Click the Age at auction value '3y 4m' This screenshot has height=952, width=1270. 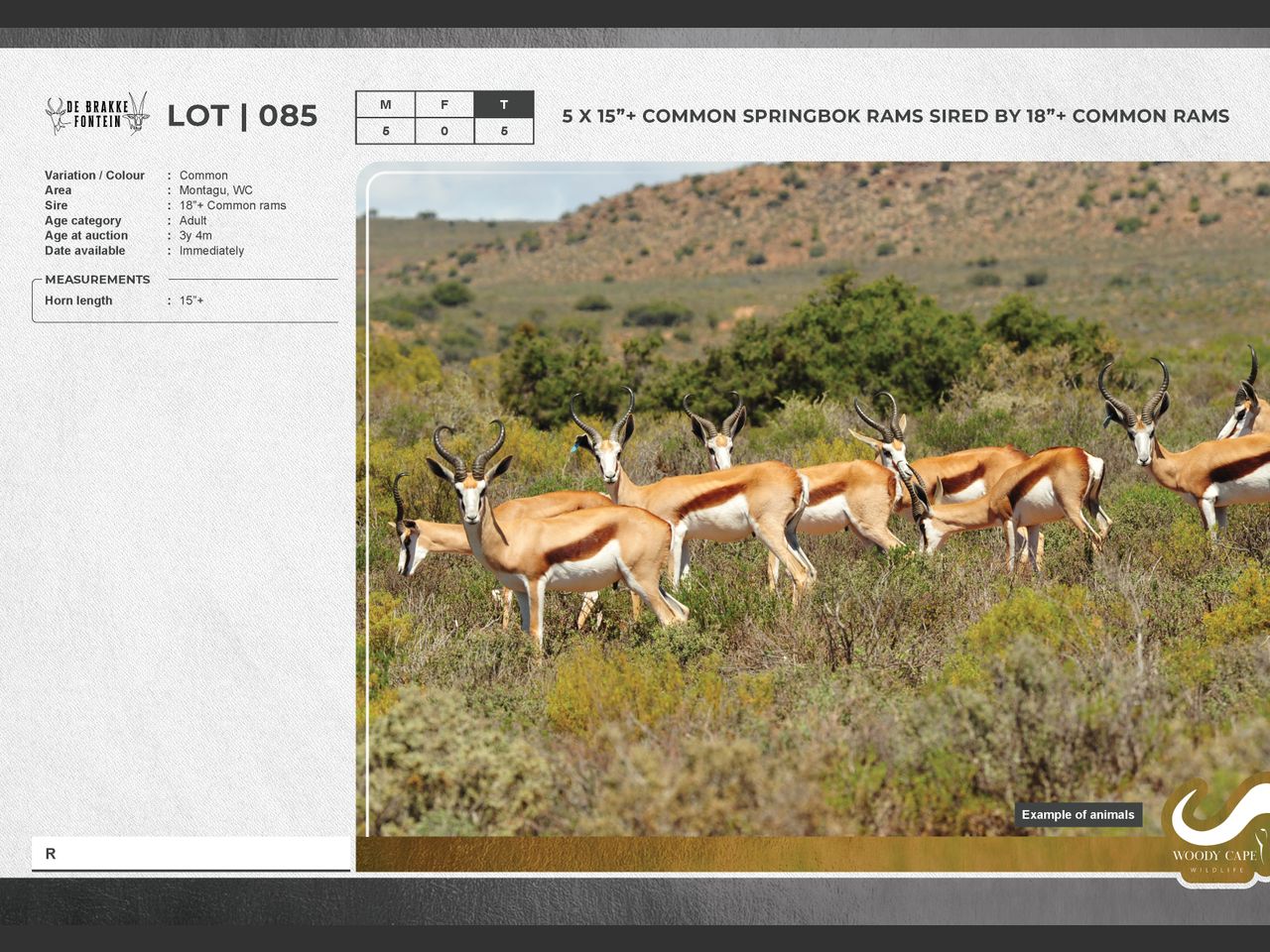pos(195,236)
